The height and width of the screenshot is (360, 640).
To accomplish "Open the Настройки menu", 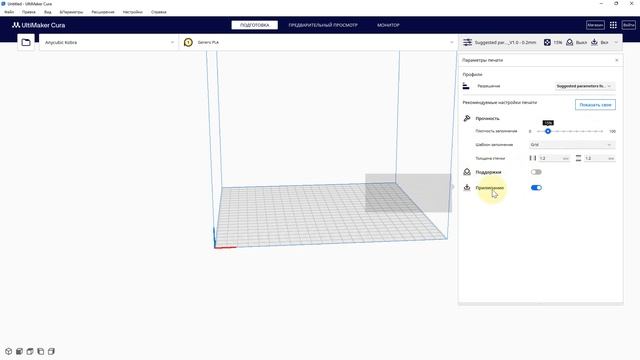I will [133, 12].
